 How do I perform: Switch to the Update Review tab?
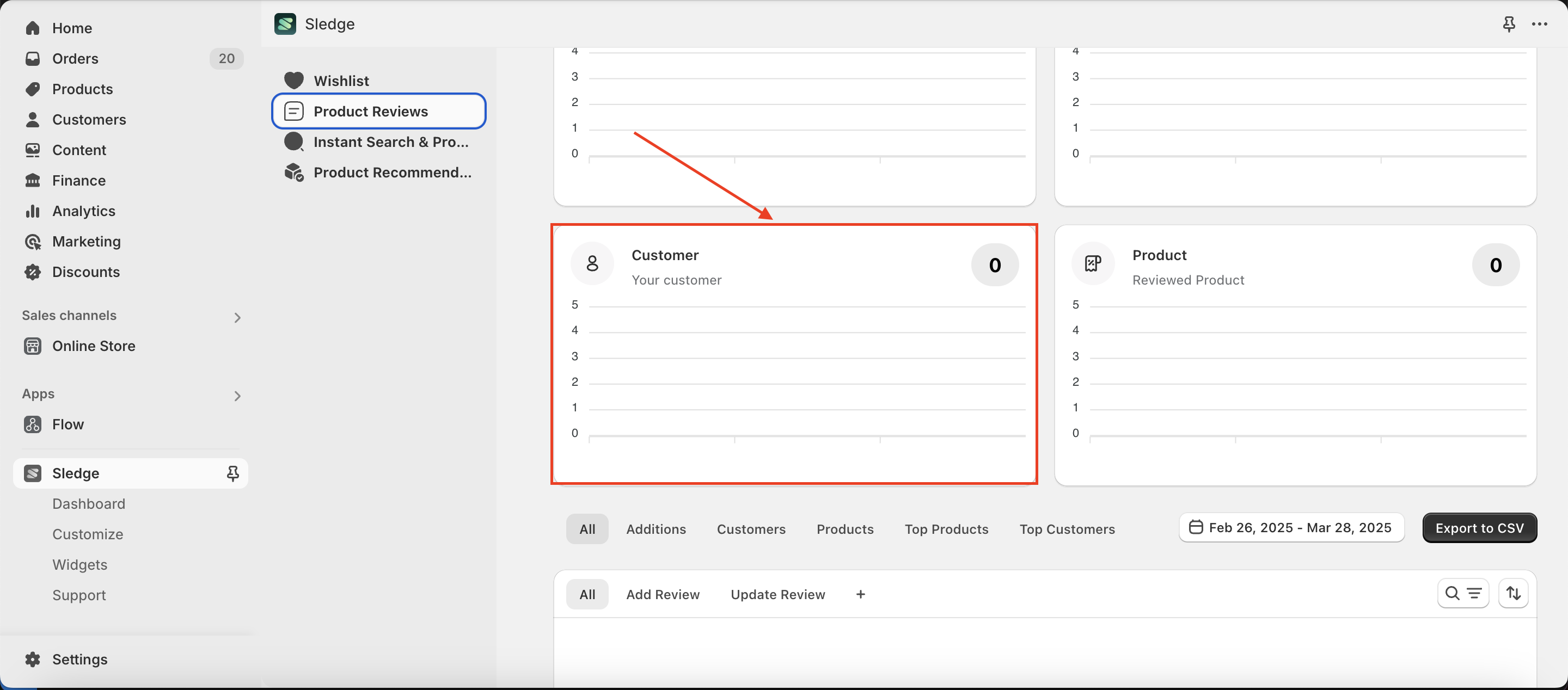[777, 594]
